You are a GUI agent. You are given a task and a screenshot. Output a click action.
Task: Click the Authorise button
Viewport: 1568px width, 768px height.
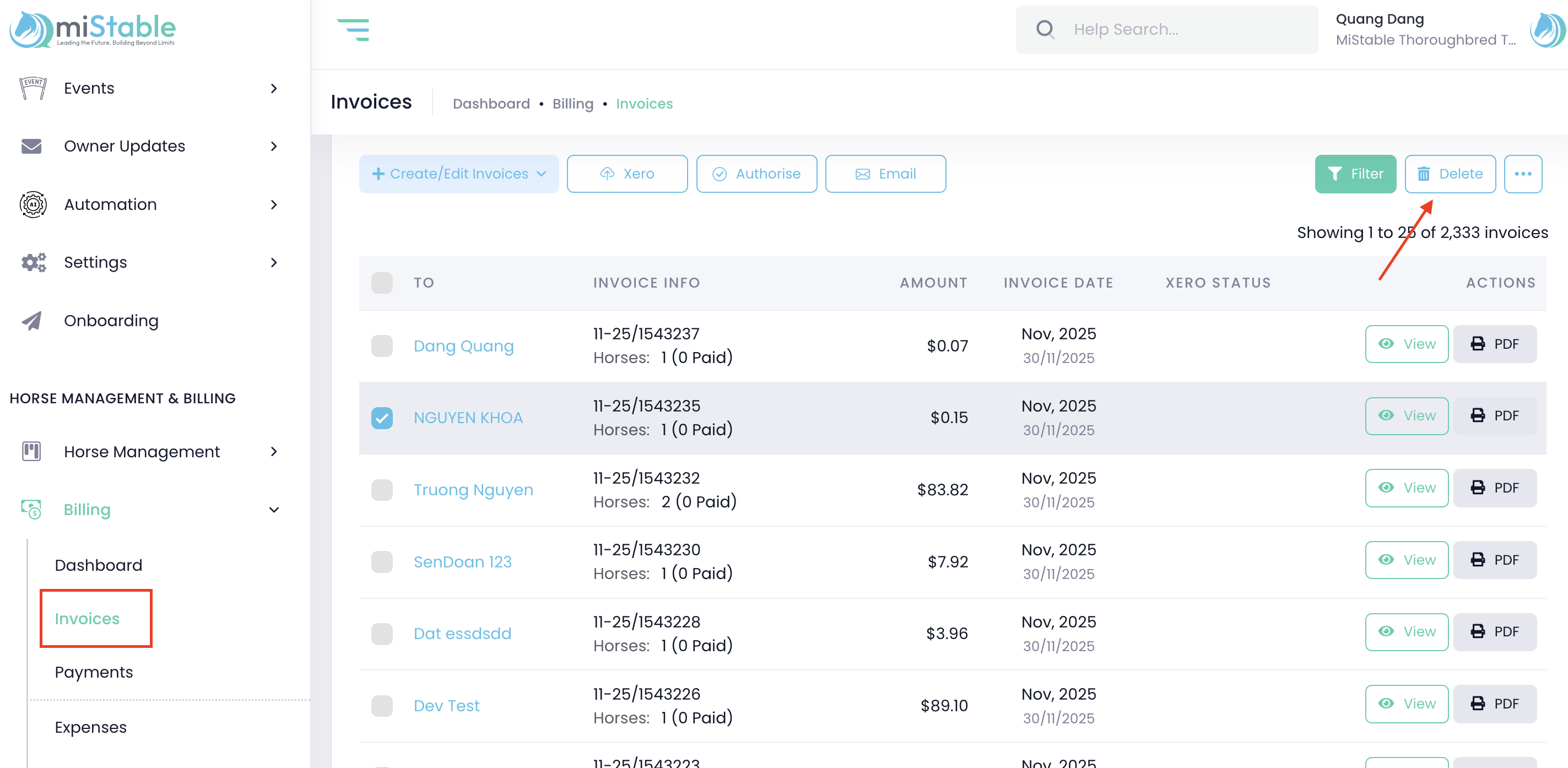point(756,174)
